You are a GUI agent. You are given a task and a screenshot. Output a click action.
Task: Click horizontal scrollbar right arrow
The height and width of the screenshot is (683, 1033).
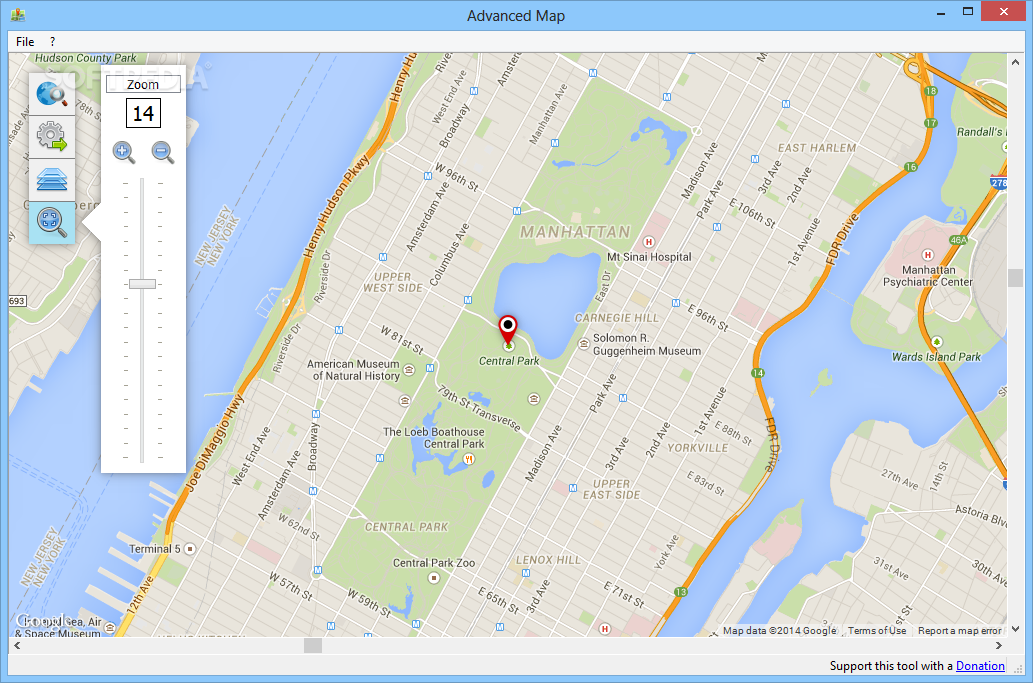[x=998, y=645]
